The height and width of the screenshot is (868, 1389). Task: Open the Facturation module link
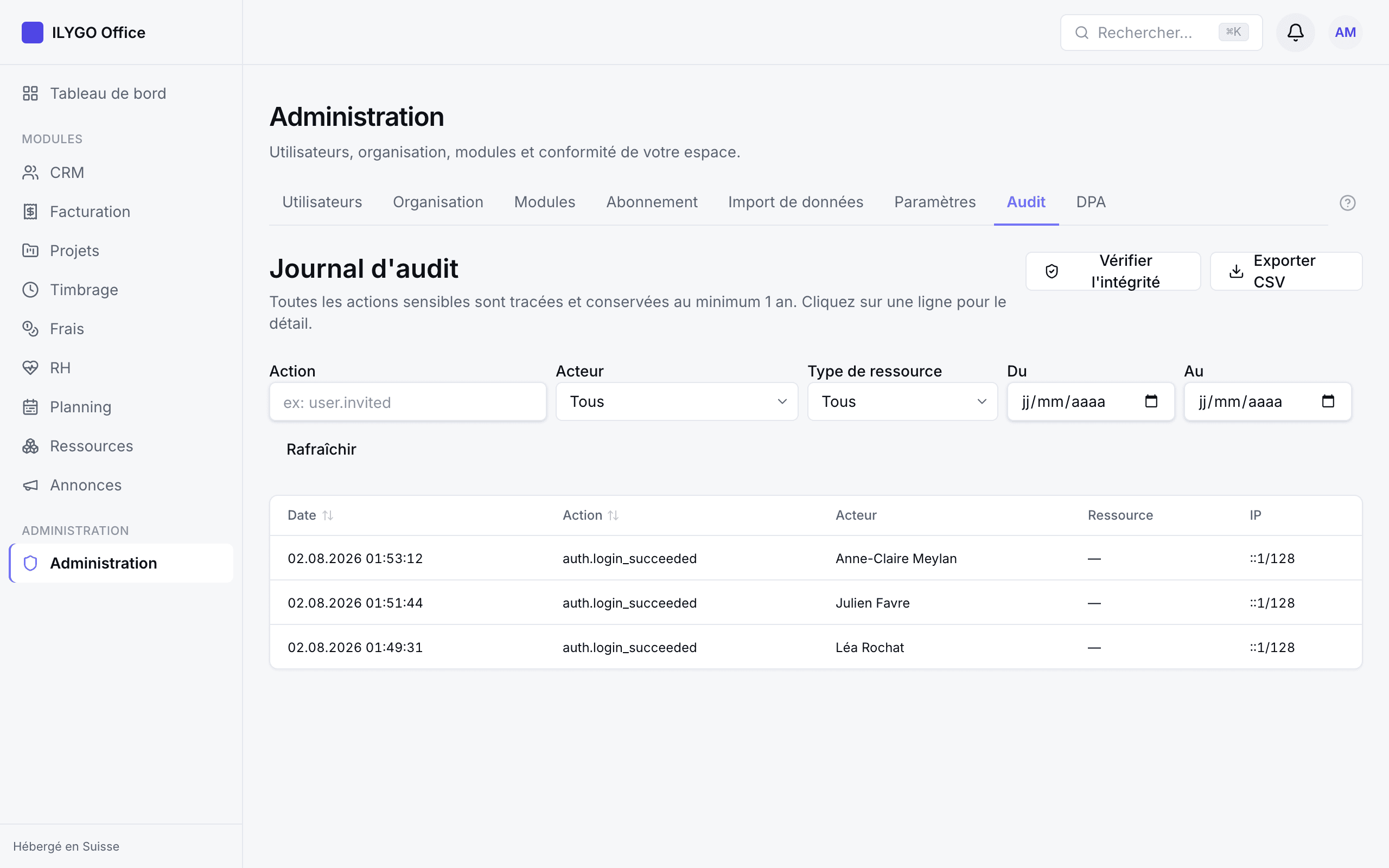tap(121, 211)
